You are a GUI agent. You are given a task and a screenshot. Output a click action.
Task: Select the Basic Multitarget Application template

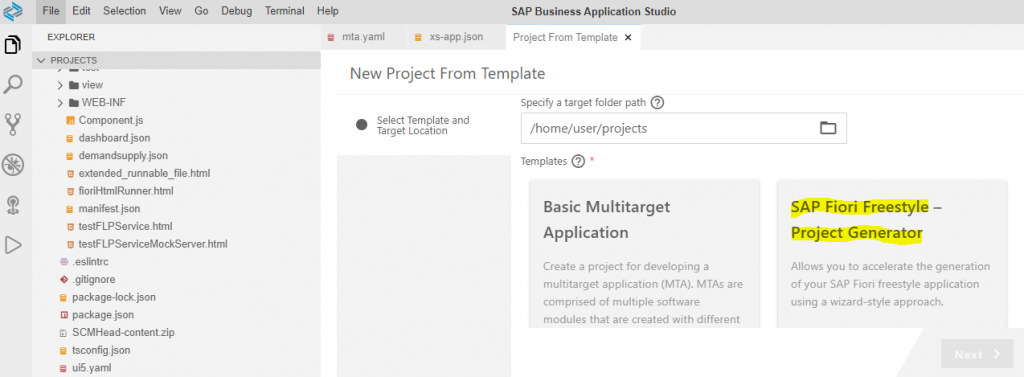645,254
